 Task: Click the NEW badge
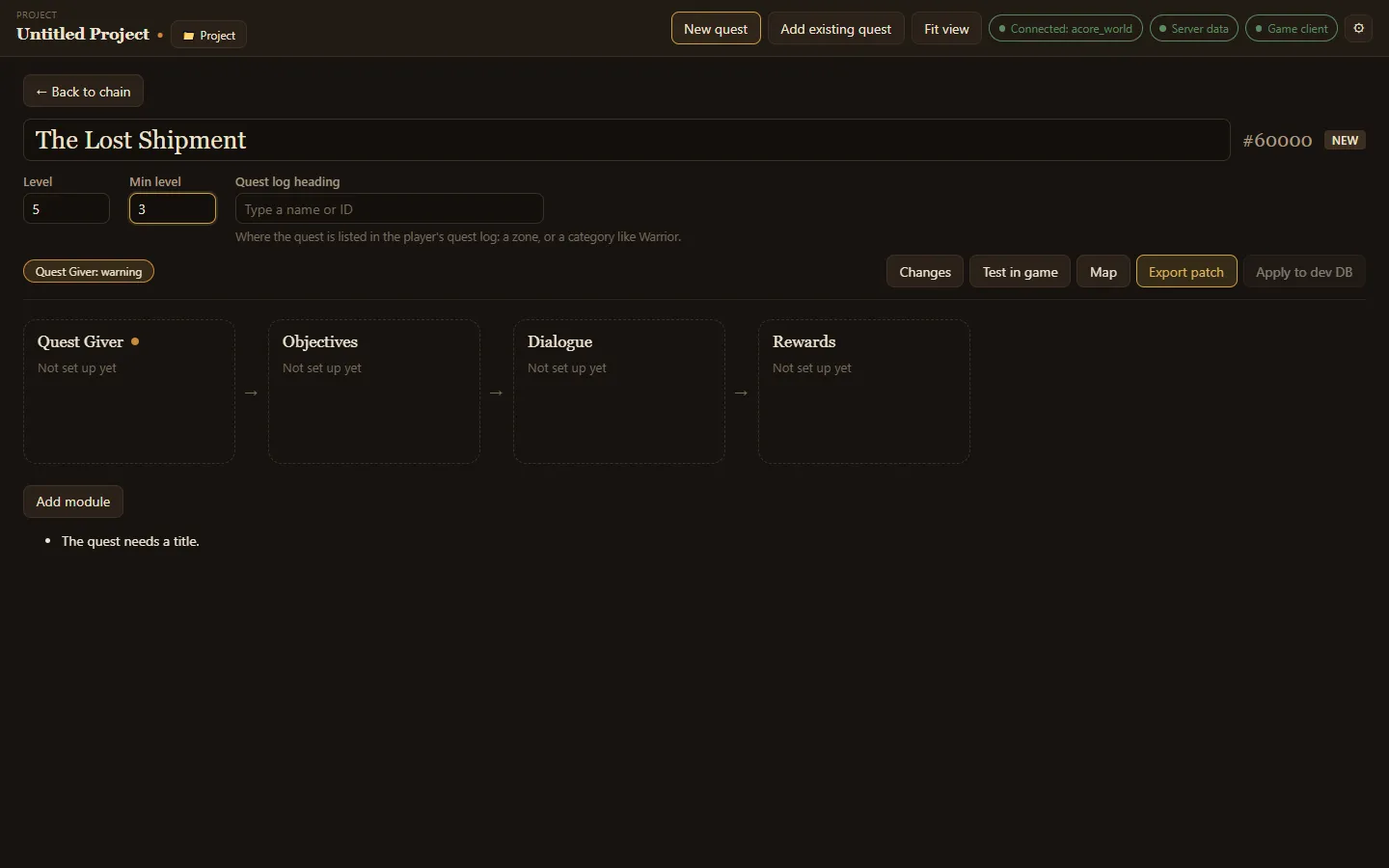[x=1345, y=141]
